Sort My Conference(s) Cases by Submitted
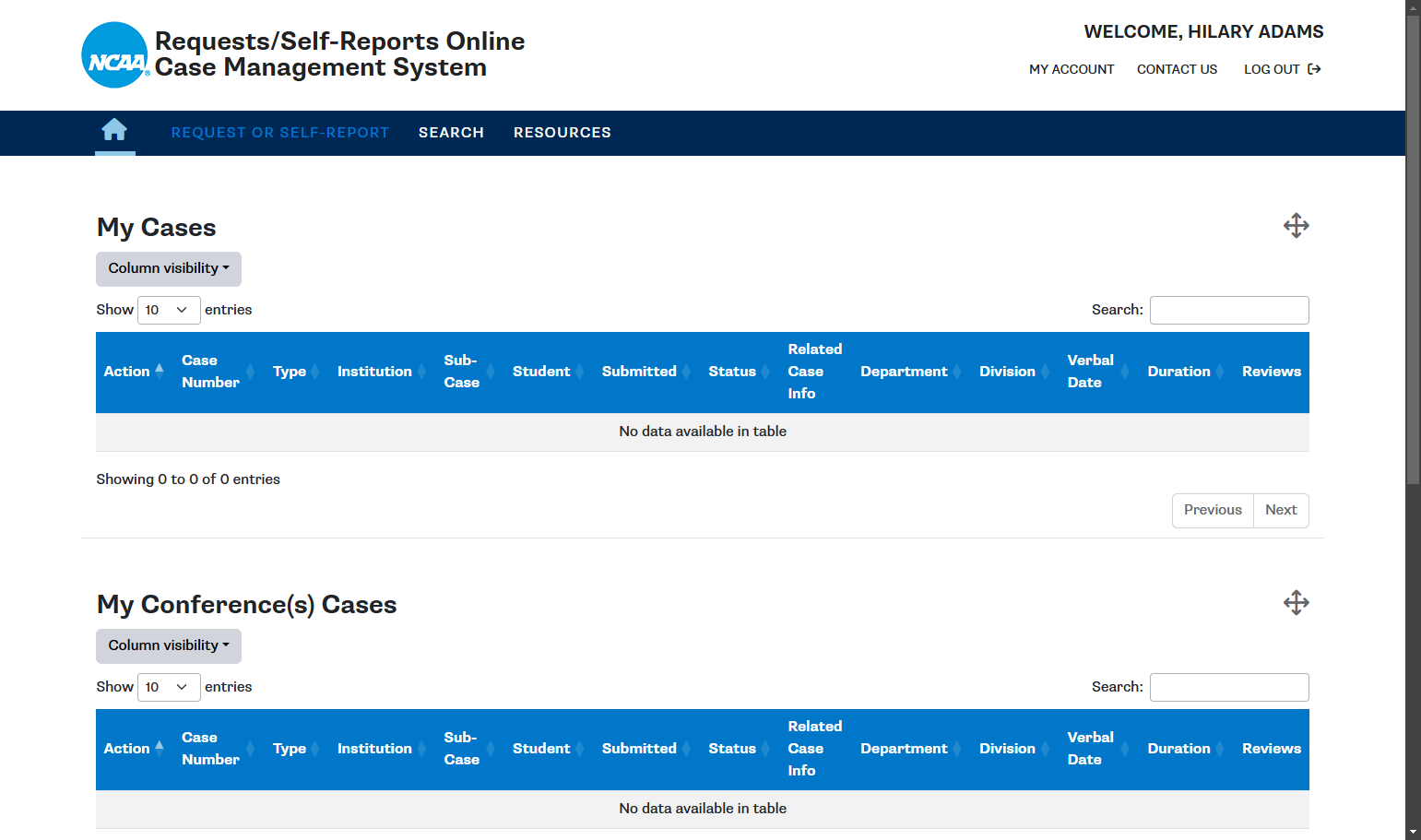Screen dimensions: 1421x840 pos(646,749)
